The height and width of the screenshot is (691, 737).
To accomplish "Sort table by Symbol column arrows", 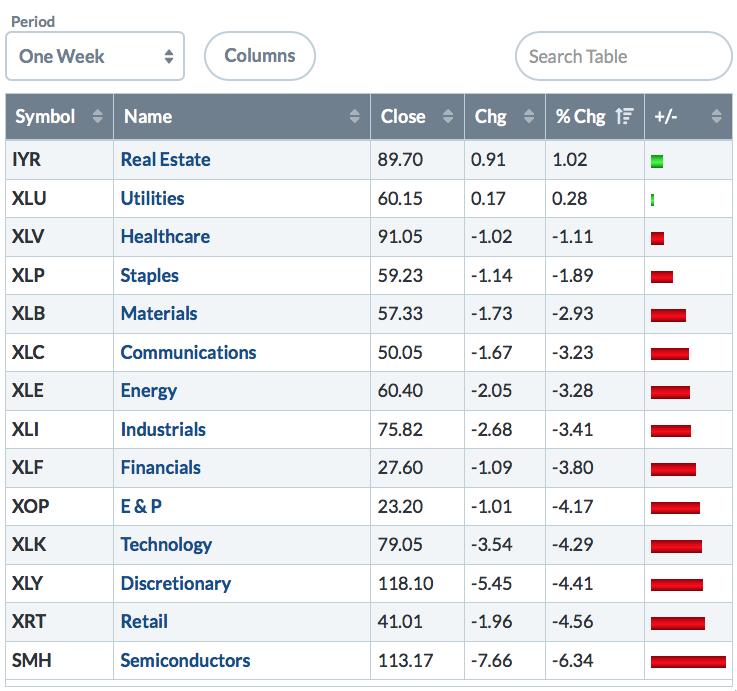I will (97, 117).
